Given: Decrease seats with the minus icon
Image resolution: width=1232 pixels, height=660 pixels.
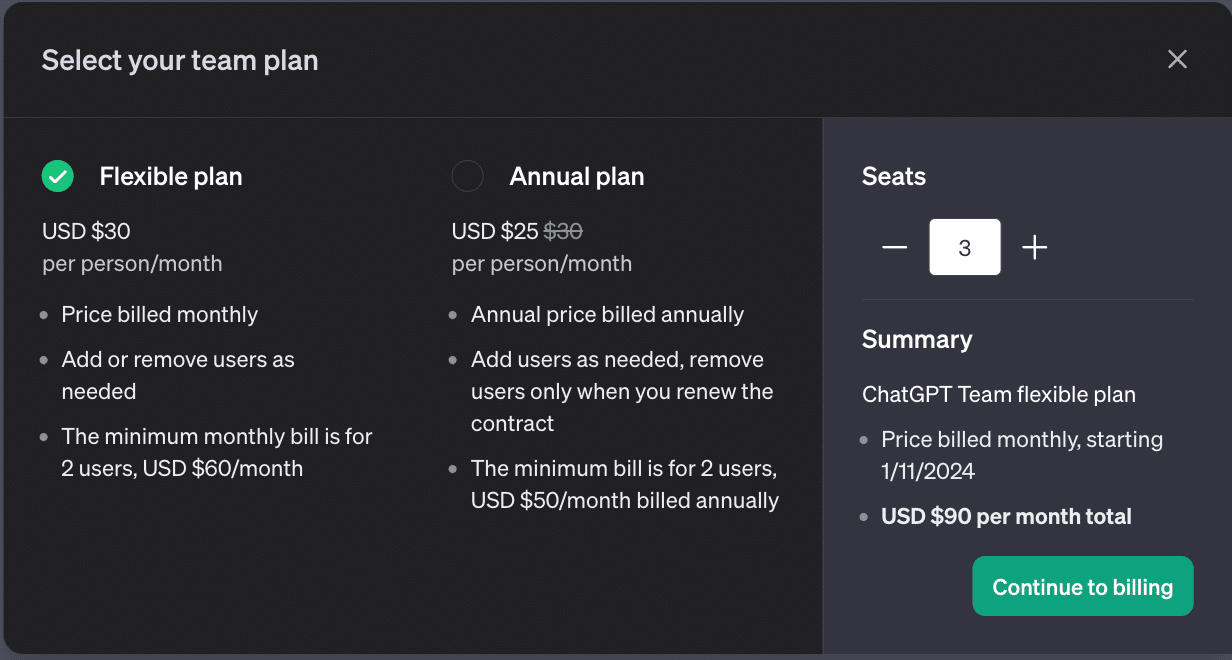Looking at the screenshot, I should [x=894, y=247].
